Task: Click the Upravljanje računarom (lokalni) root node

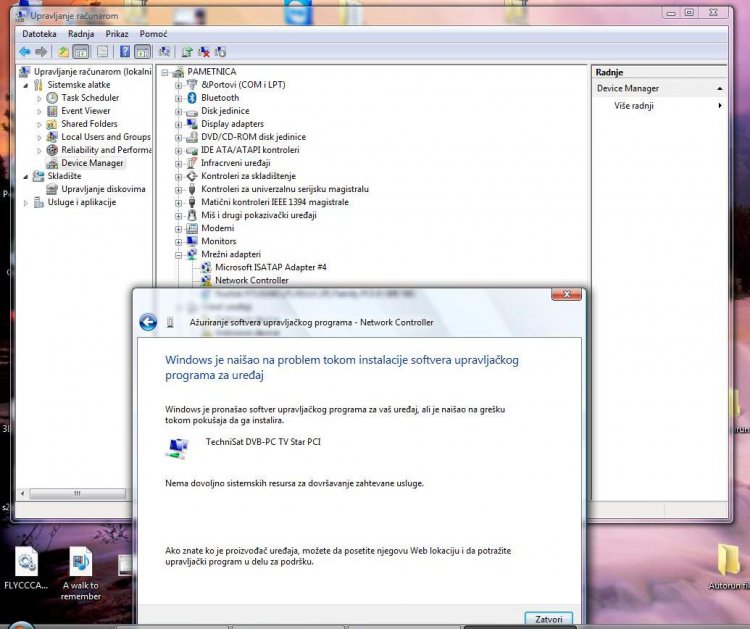Action: [92, 72]
